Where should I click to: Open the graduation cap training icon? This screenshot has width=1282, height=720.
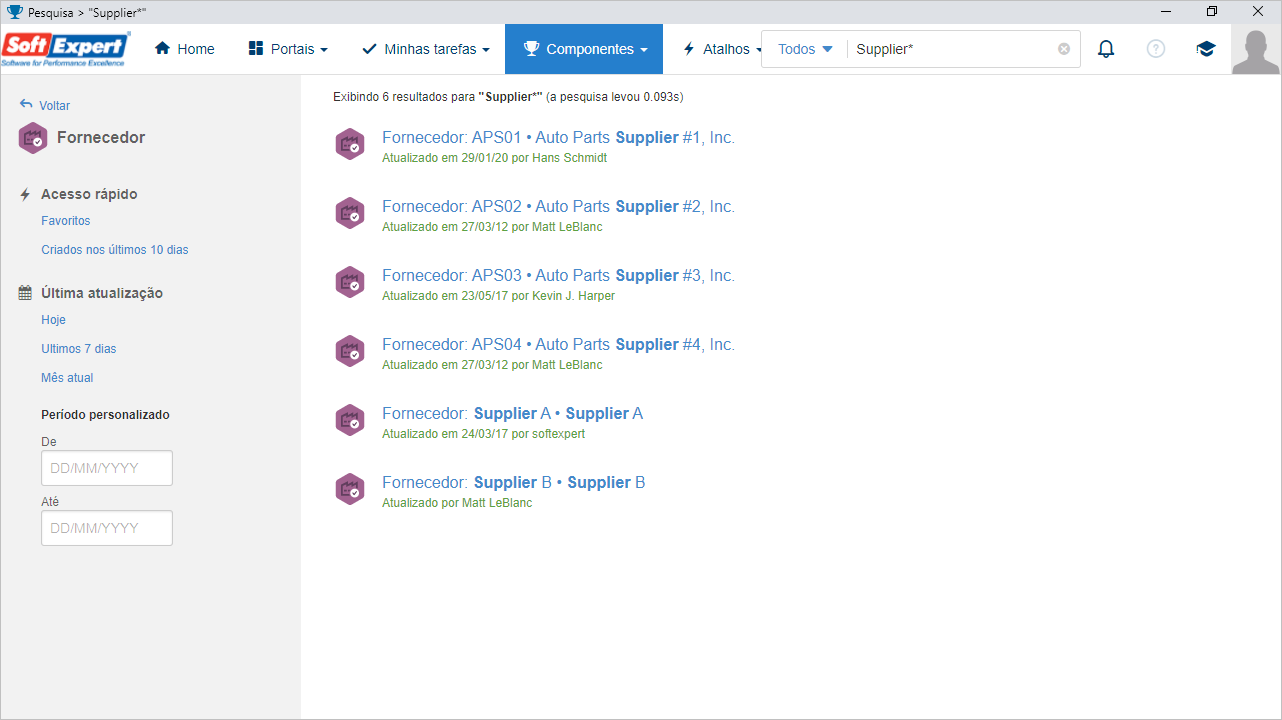pos(1206,49)
